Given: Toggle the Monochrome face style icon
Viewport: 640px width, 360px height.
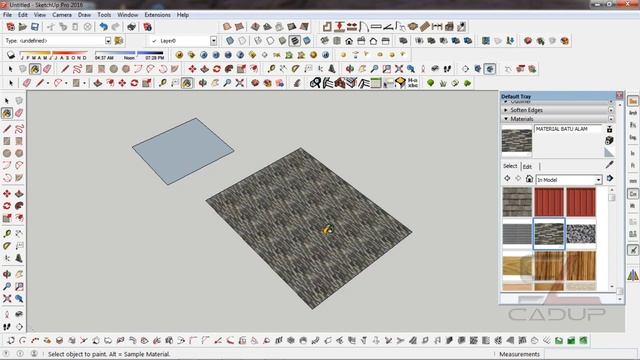Looking at the screenshot, I should click(x=307, y=41).
